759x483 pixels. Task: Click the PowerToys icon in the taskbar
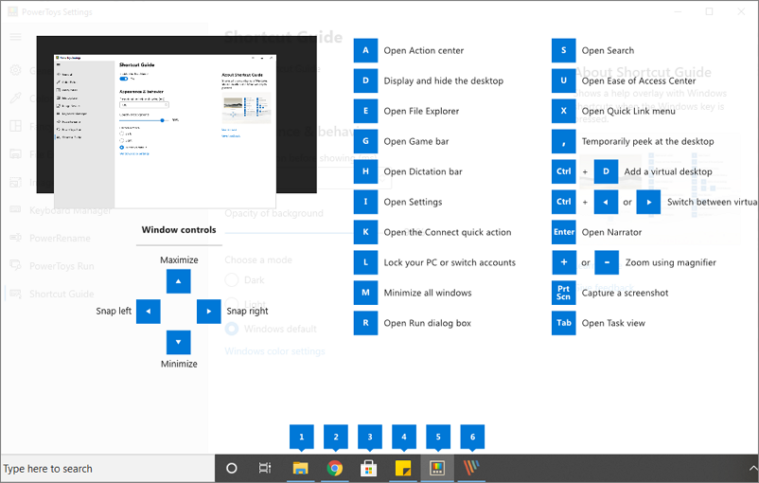pyautogui.click(x=437, y=468)
